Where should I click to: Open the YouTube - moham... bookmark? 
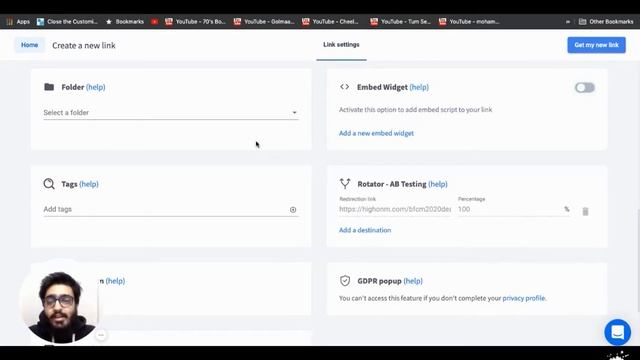tap(469, 22)
